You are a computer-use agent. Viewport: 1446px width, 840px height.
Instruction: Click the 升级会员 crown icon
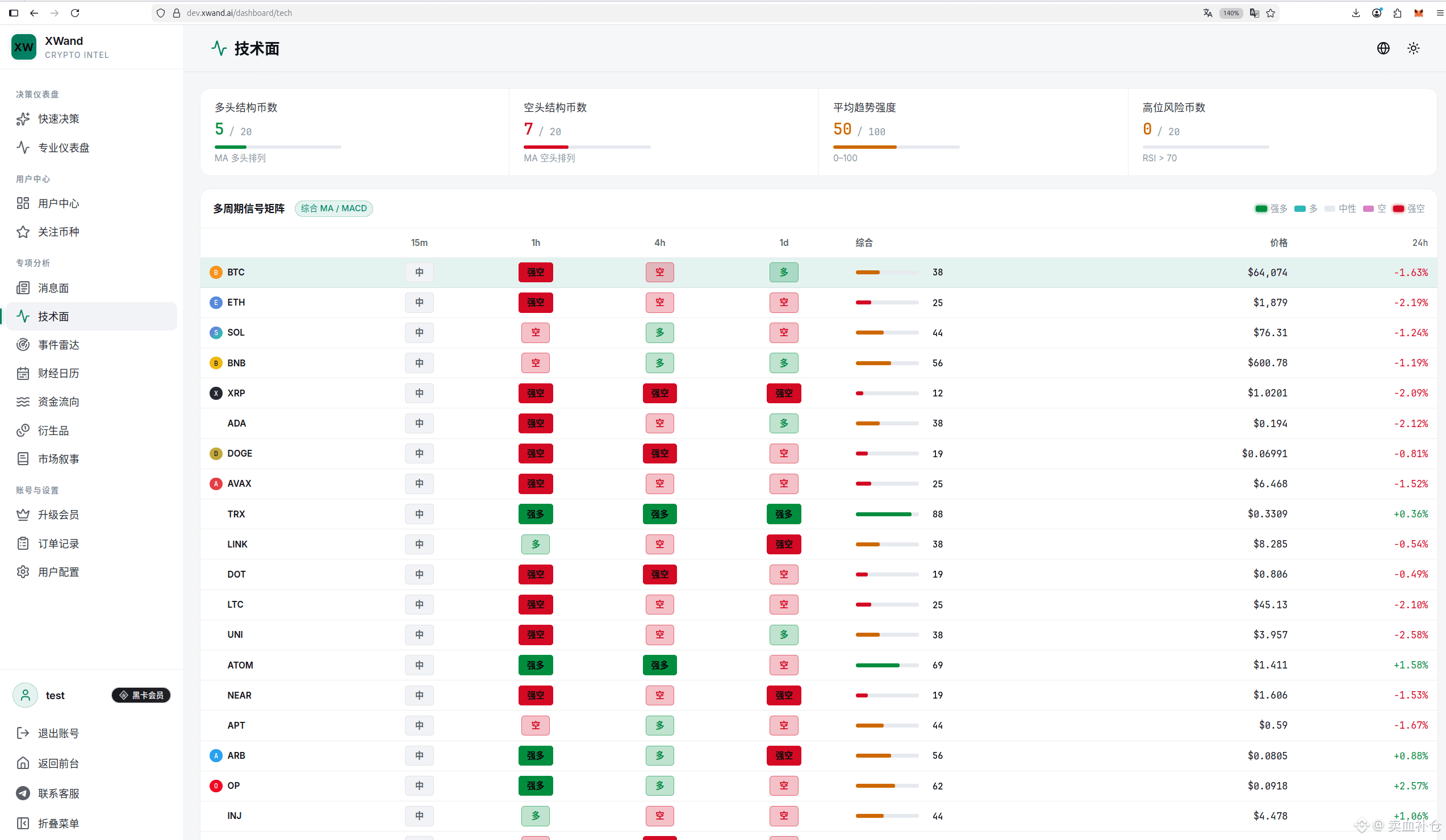point(23,515)
